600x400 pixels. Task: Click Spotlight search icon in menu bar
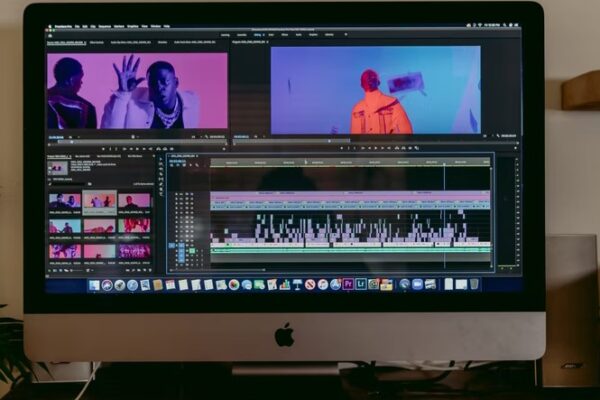(x=505, y=25)
